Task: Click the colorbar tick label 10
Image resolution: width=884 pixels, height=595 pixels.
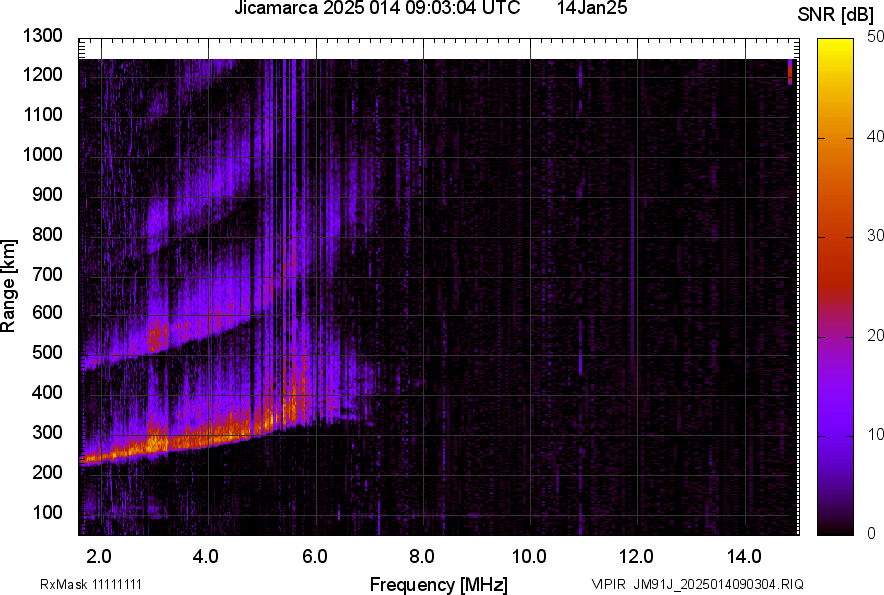Action: pos(876,434)
